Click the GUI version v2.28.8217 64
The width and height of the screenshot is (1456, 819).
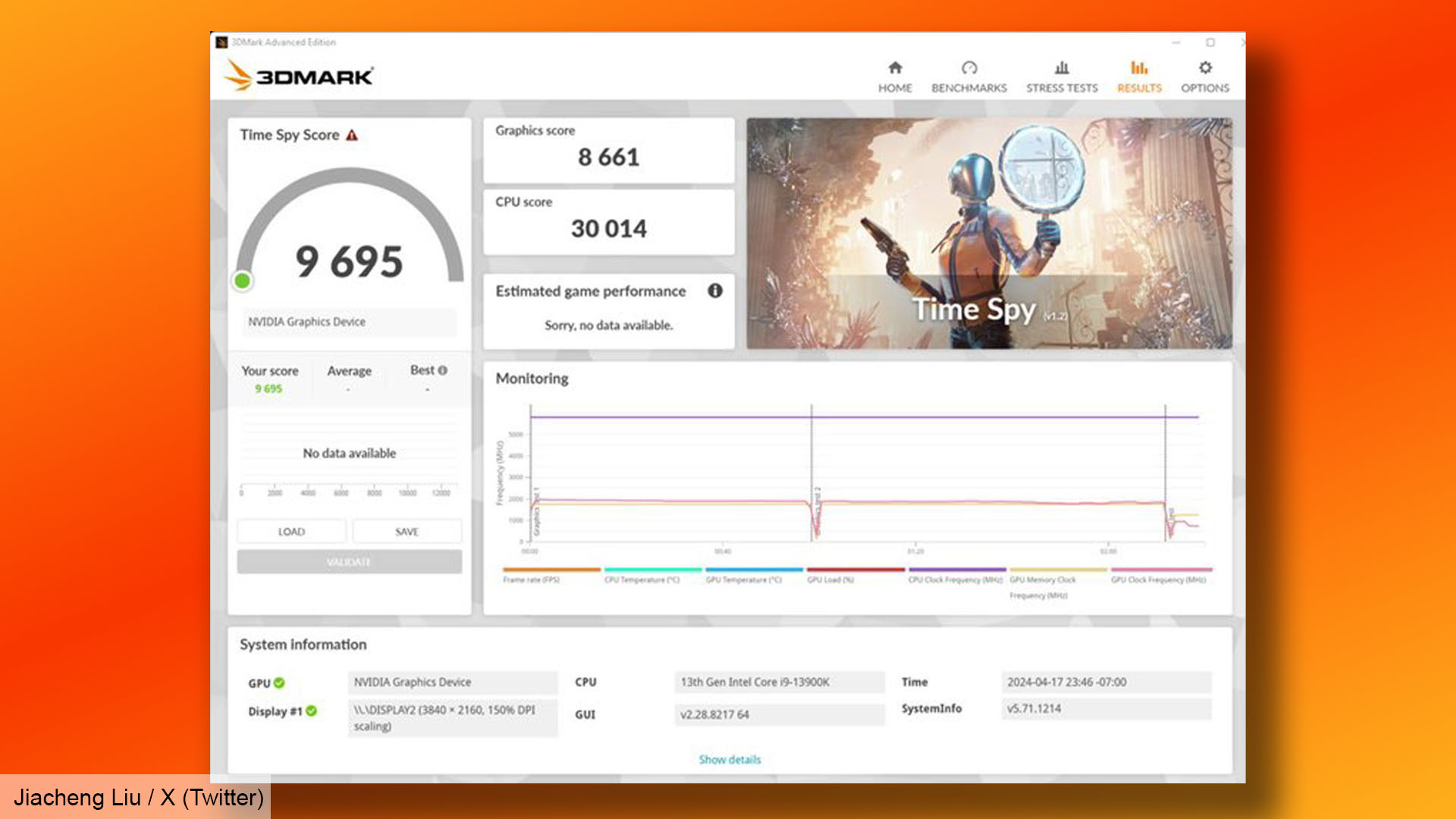click(x=780, y=714)
